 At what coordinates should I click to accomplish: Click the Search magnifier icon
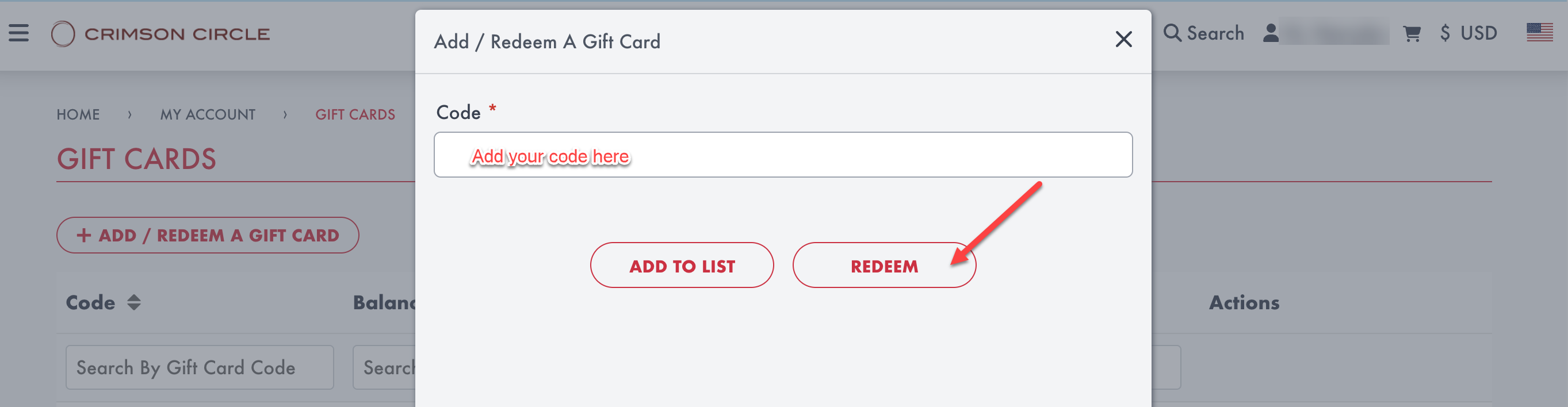[1172, 33]
